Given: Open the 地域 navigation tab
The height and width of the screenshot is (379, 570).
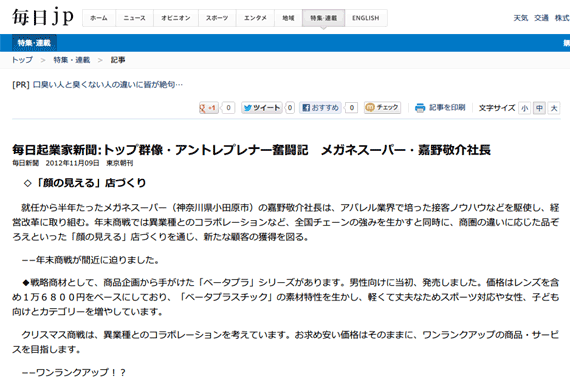Looking at the screenshot, I should pyautogui.click(x=288, y=18).
